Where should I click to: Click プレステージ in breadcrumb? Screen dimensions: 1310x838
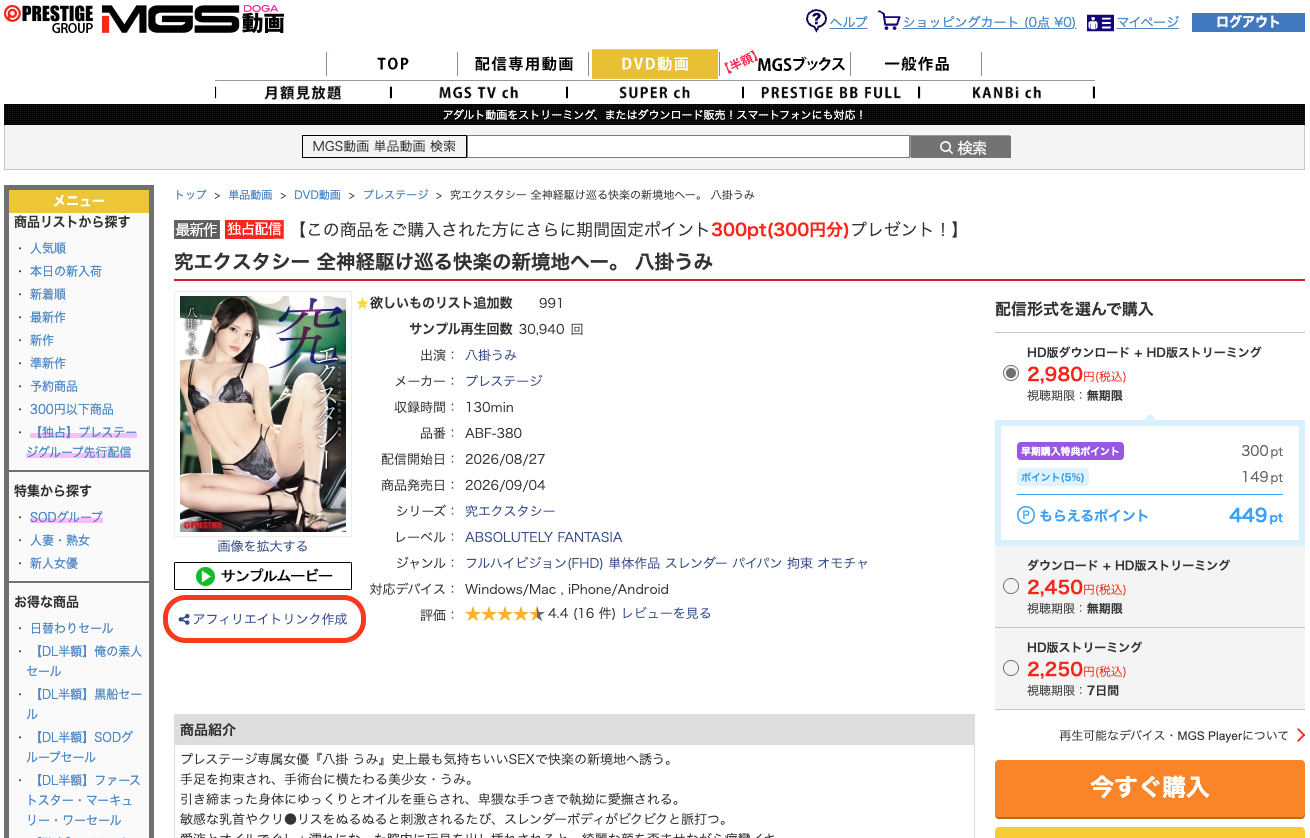[395, 195]
